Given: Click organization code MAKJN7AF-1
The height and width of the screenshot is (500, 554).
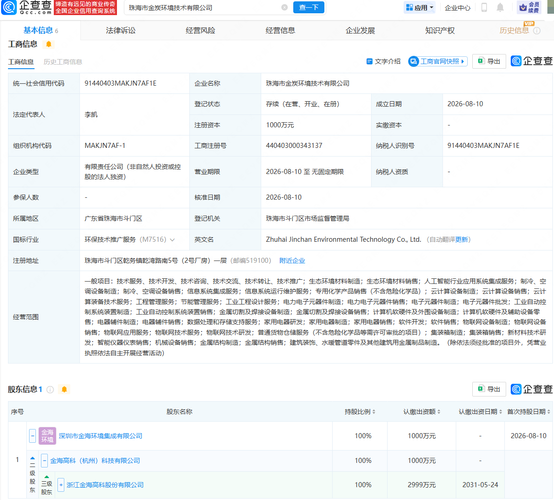Looking at the screenshot, I should tap(105, 146).
